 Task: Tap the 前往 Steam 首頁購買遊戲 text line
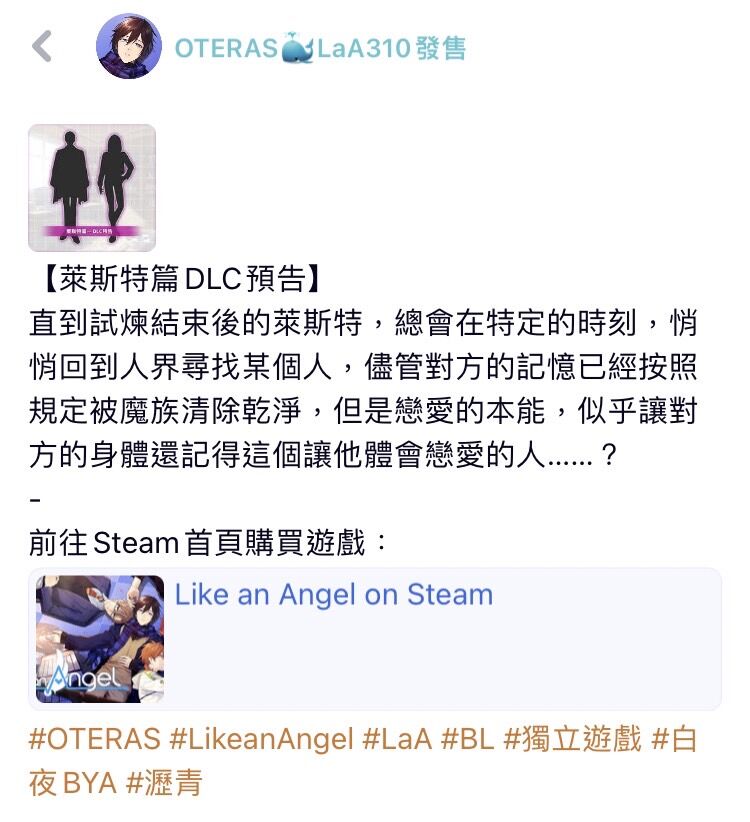click(x=209, y=542)
